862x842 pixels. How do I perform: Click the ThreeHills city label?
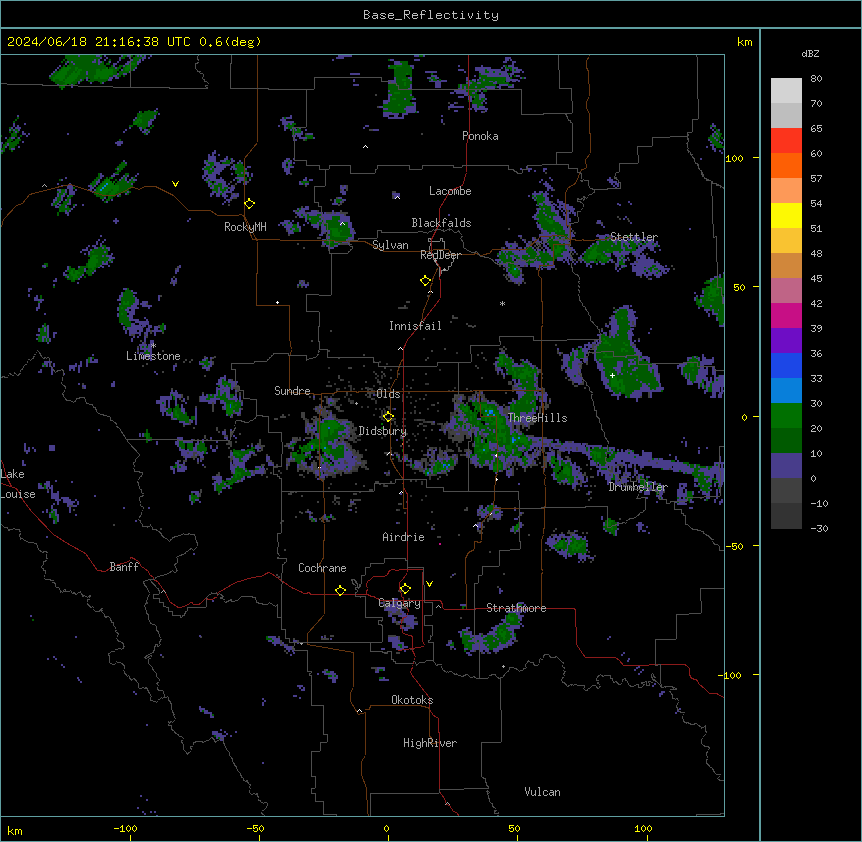pyautogui.click(x=537, y=418)
